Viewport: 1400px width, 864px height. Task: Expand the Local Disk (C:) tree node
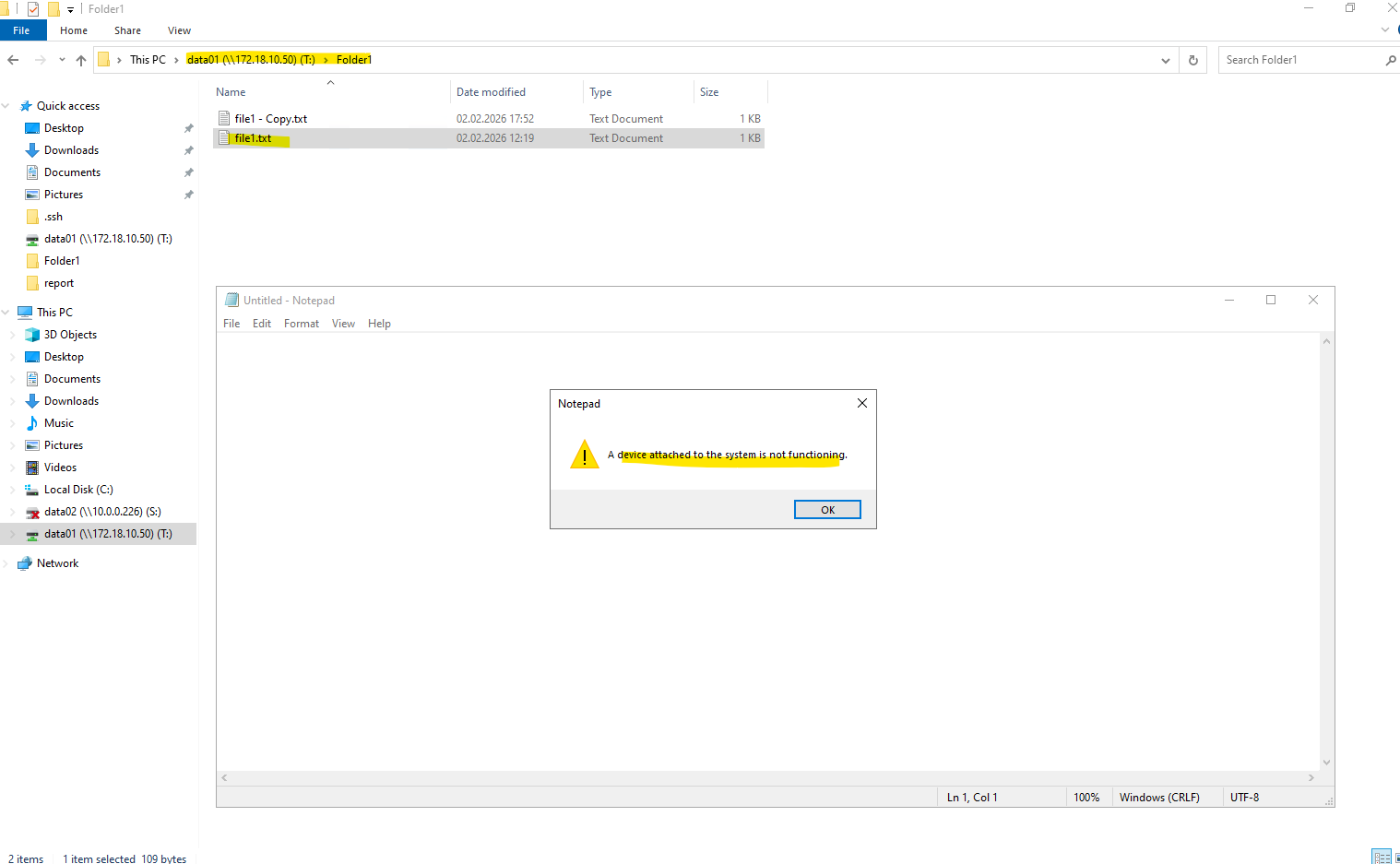click(13, 490)
